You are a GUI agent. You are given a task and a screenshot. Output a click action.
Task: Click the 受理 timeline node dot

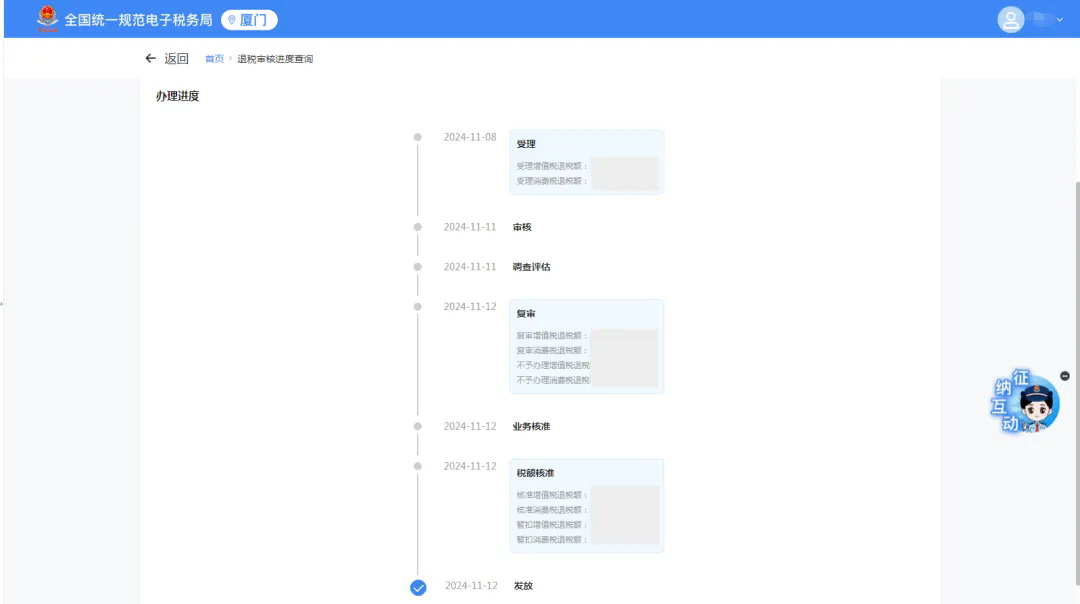[x=418, y=137]
